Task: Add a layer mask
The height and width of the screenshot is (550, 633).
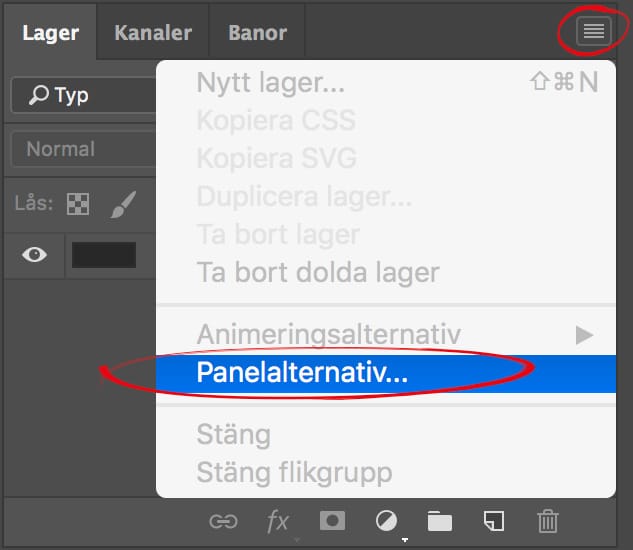Action: pos(332,521)
